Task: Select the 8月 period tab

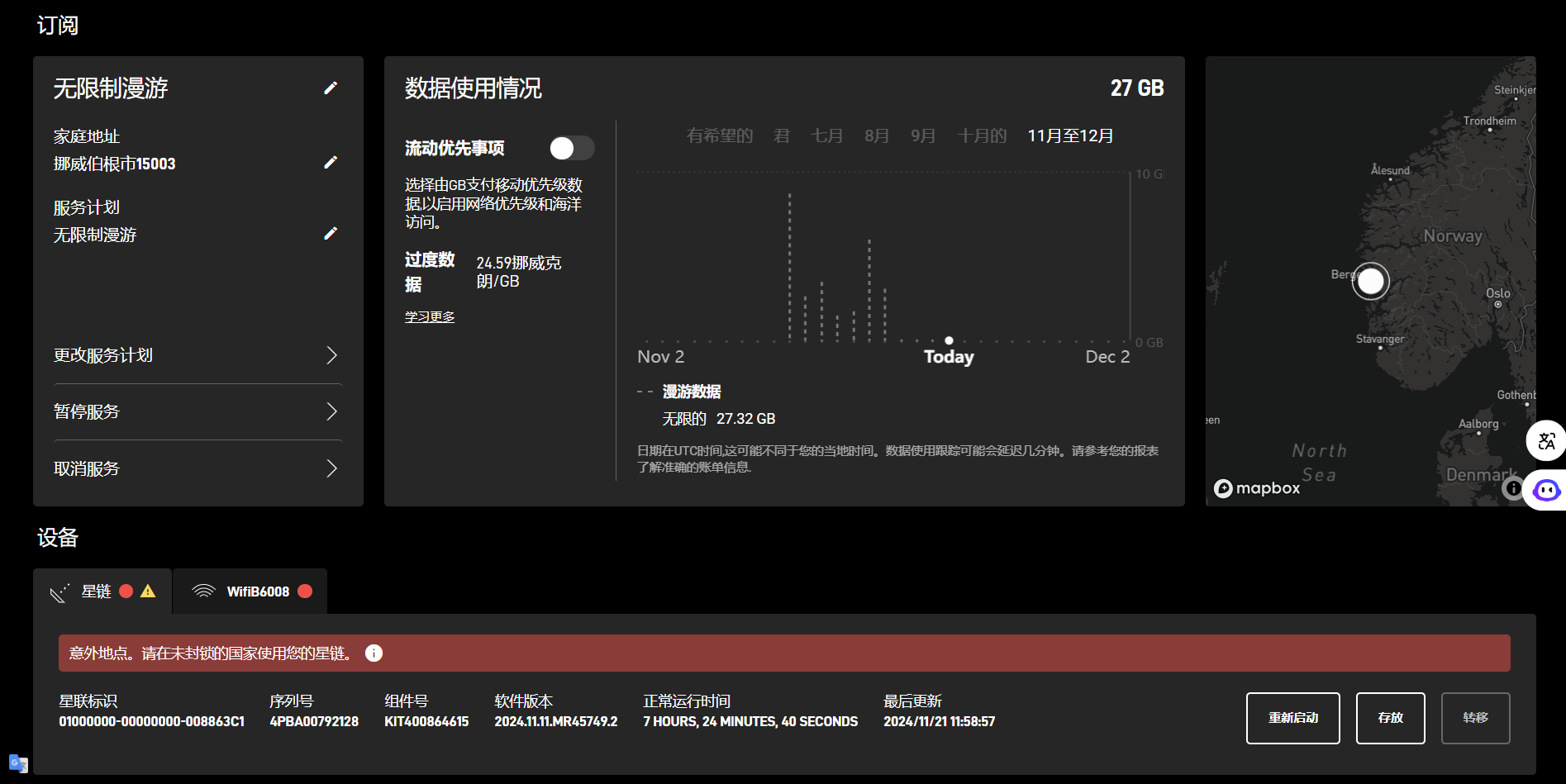Action: 877,135
